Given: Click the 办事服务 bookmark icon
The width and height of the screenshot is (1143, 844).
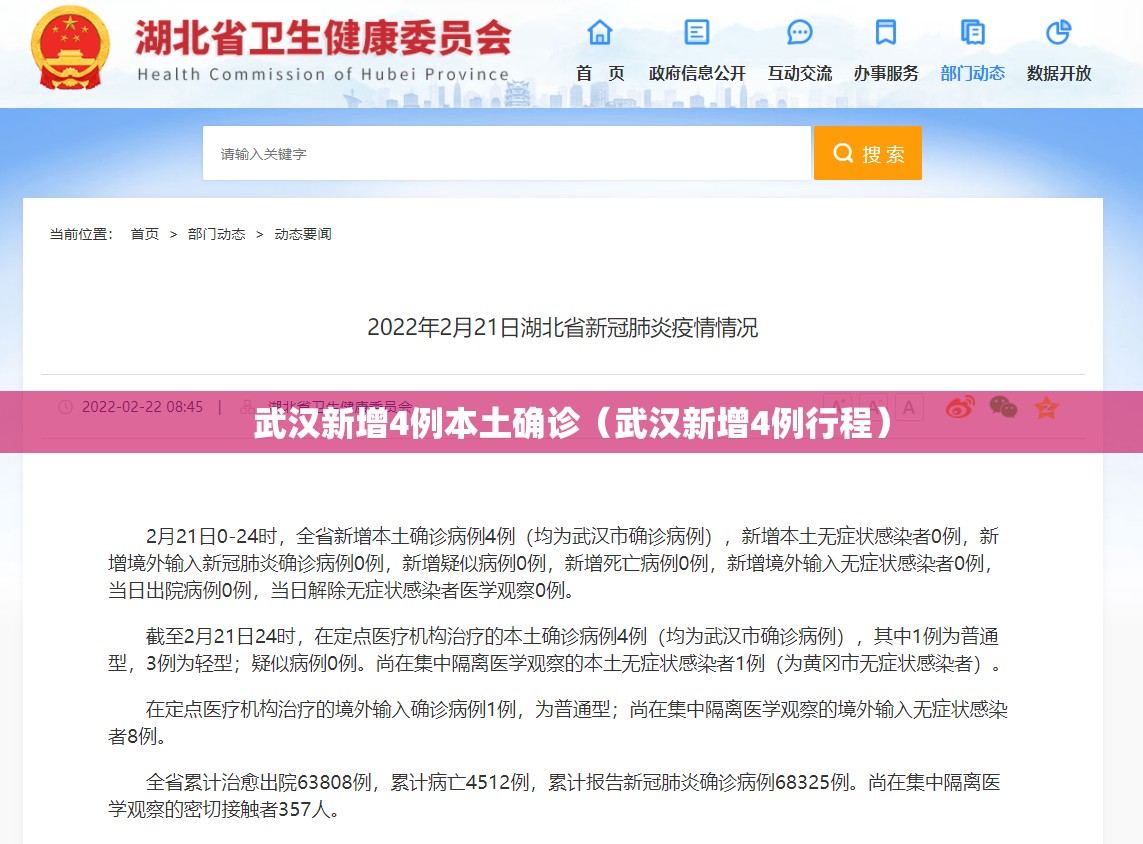Looking at the screenshot, I should click(886, 32).
